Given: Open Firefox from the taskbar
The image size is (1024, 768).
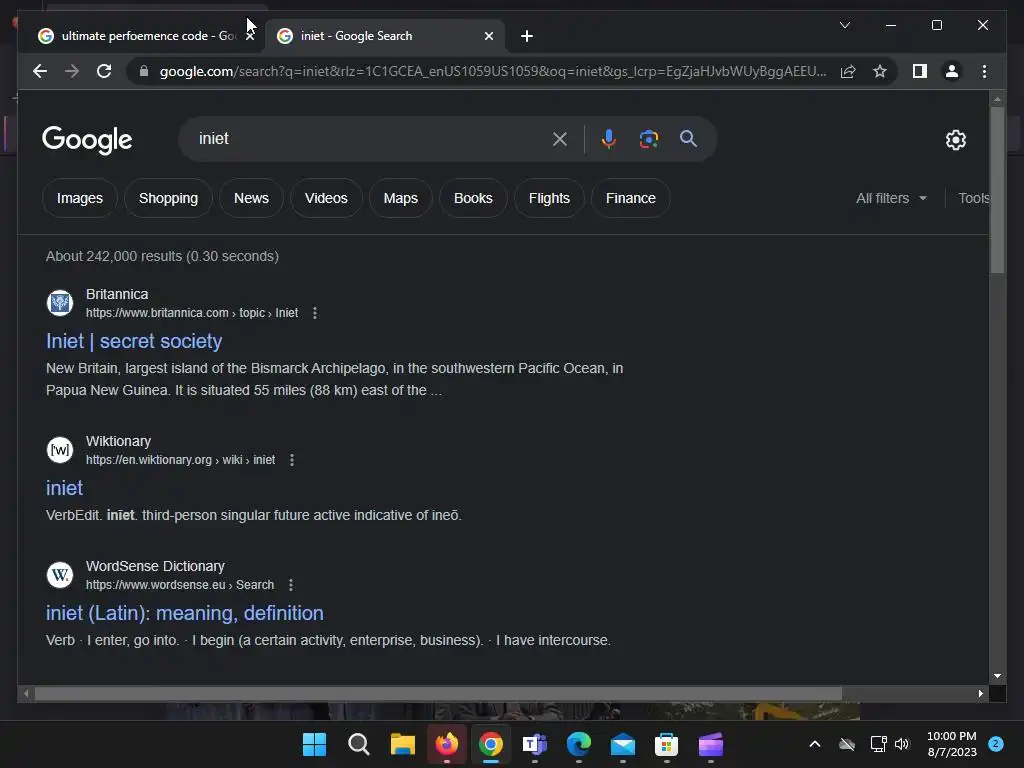Looking at the screenshot, I should point(447,744).
